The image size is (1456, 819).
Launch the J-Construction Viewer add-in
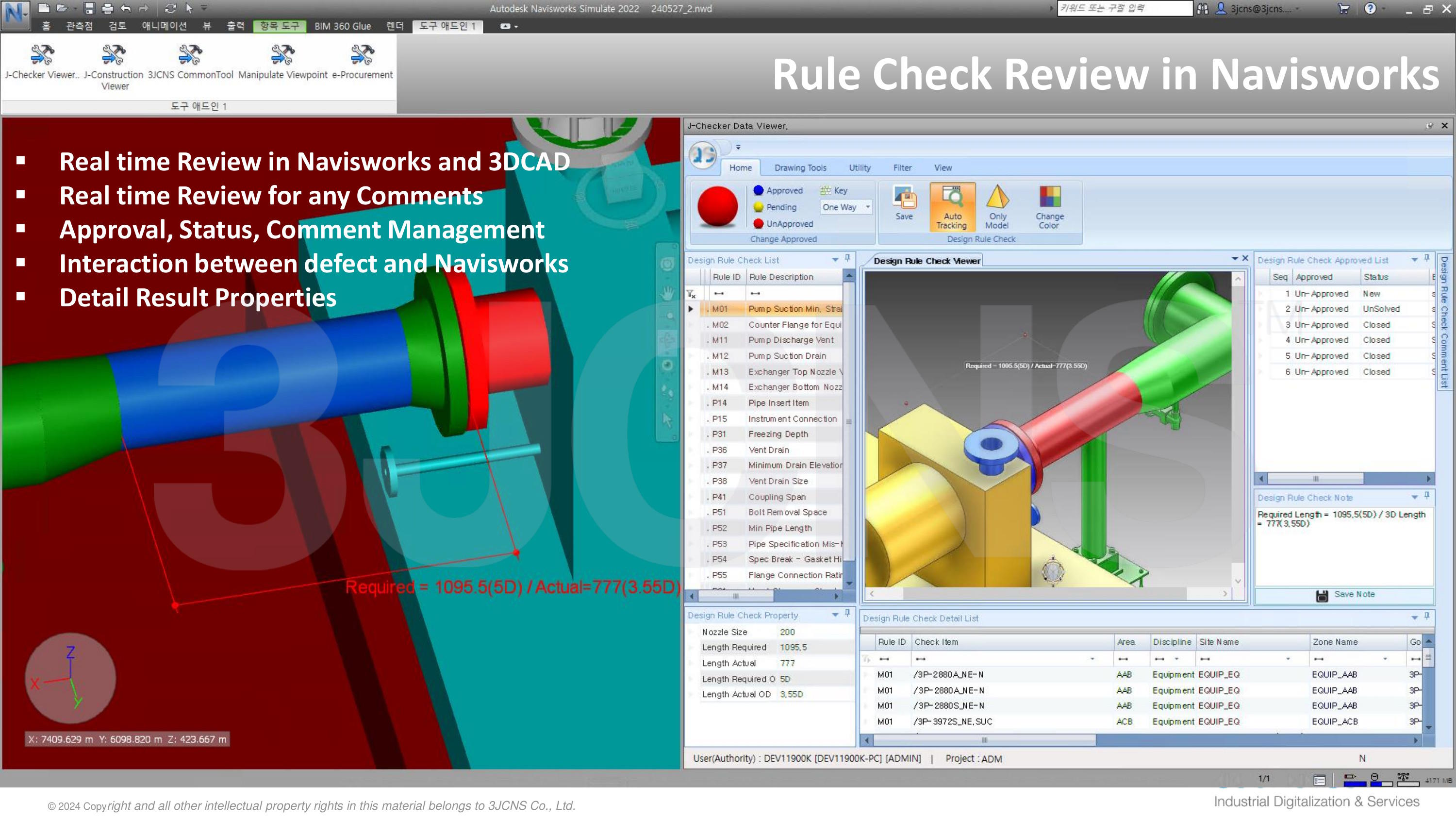114,67
